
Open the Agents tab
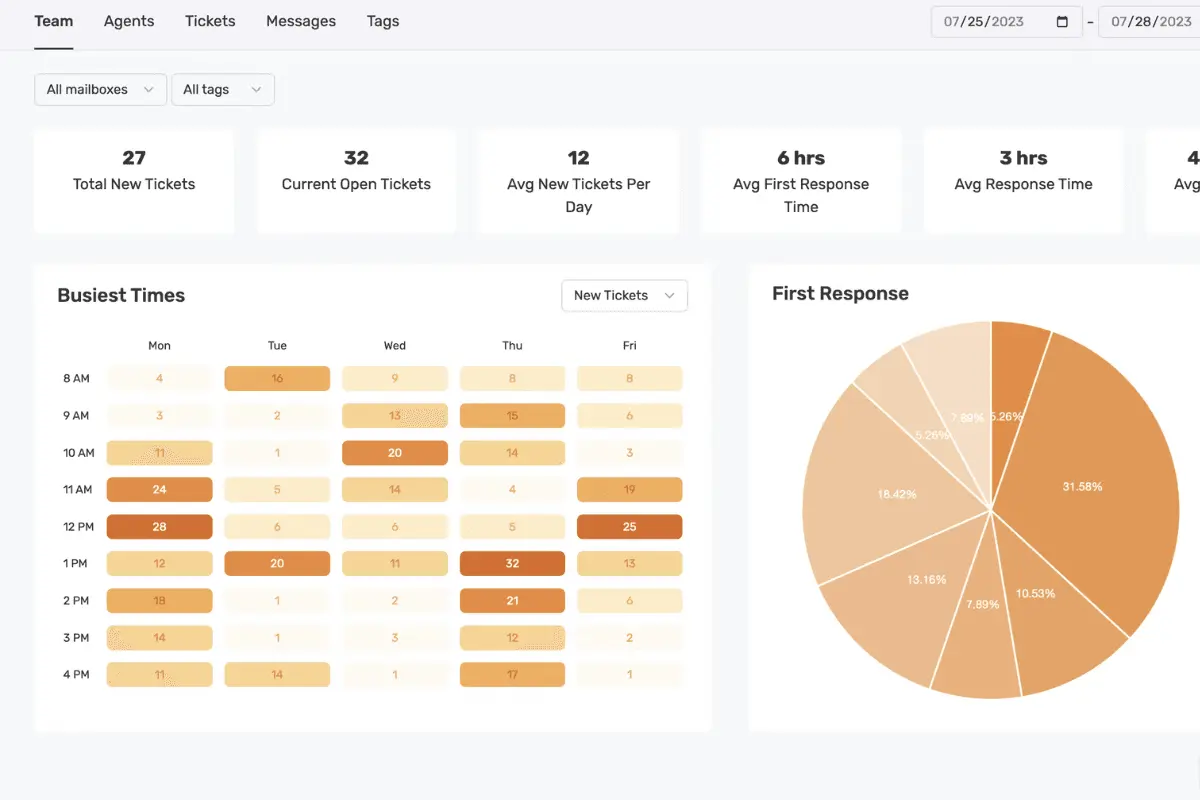coord(129,21)
